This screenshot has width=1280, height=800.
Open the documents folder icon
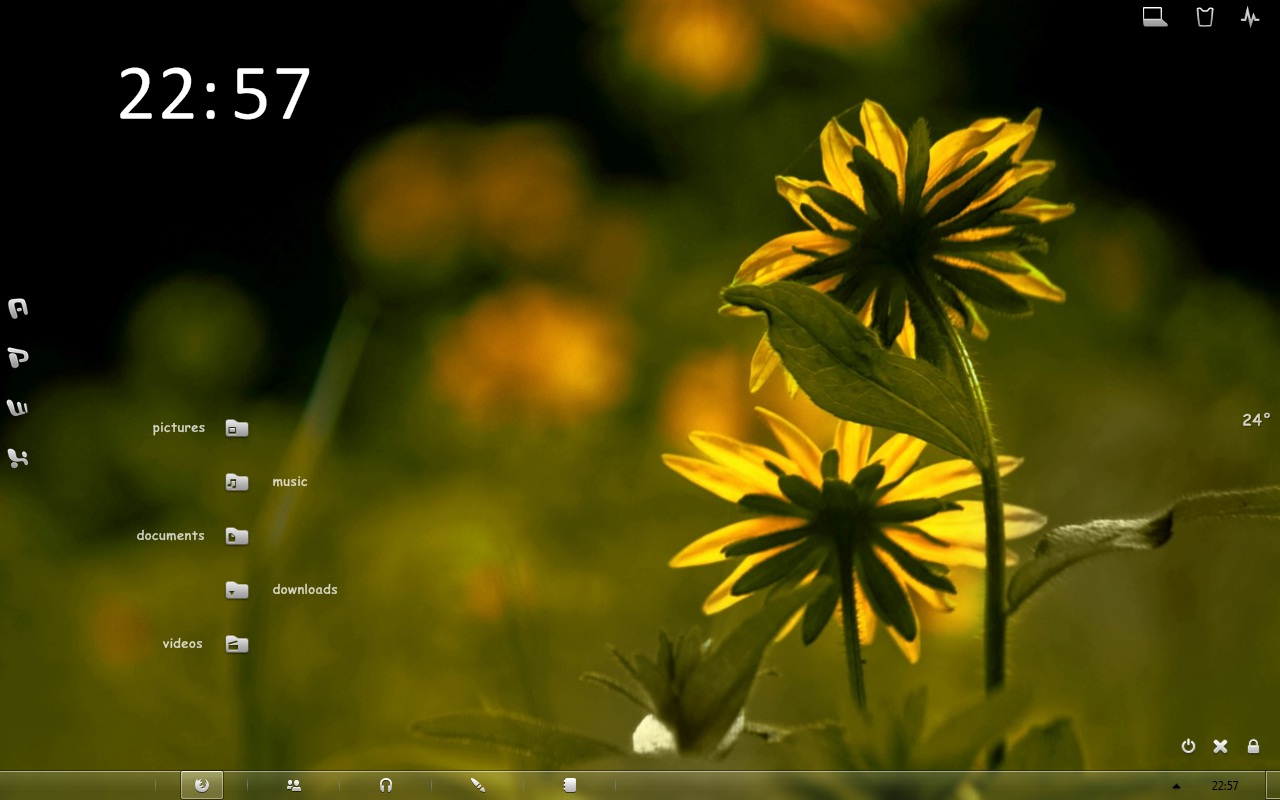tap(237, 536)
